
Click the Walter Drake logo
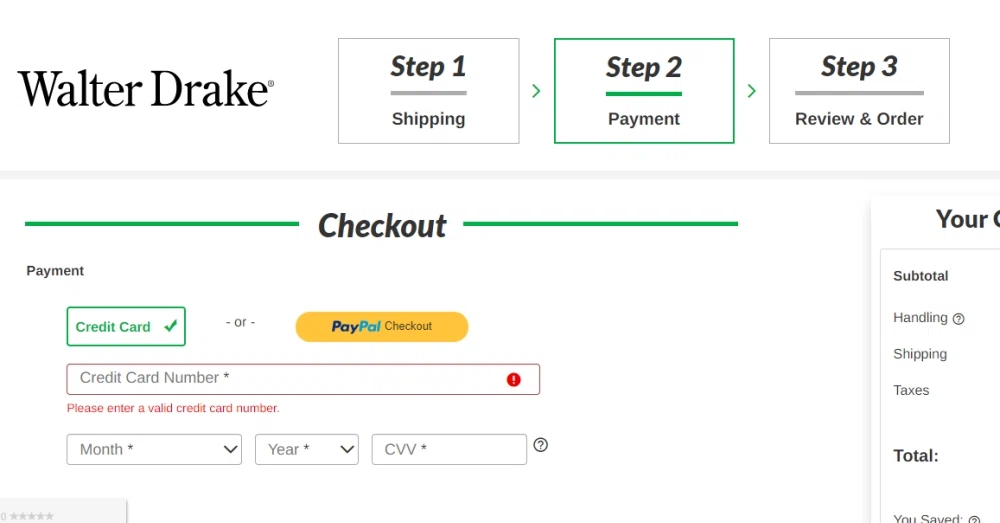point(146,89)
